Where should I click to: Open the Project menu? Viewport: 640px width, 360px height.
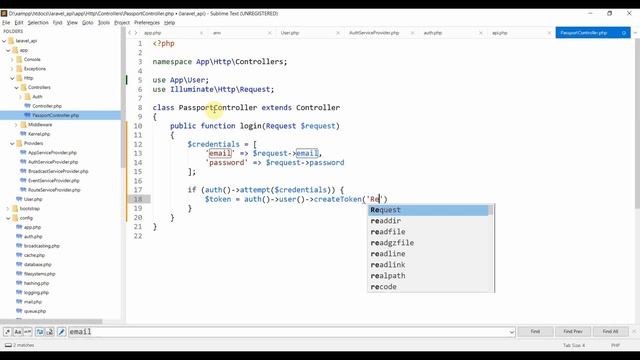[122, 22]
